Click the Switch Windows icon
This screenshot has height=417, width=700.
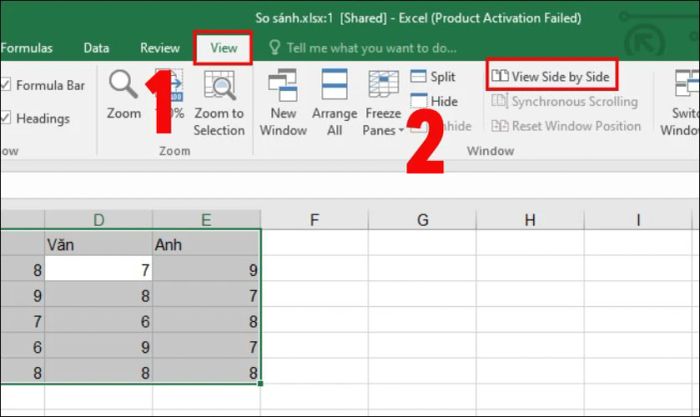coord(686,84)
